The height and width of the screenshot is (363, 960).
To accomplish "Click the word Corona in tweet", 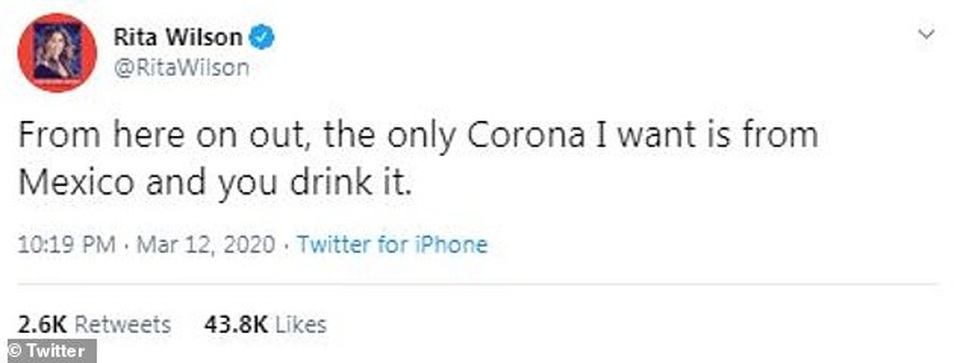I will (x=526, y=136).
